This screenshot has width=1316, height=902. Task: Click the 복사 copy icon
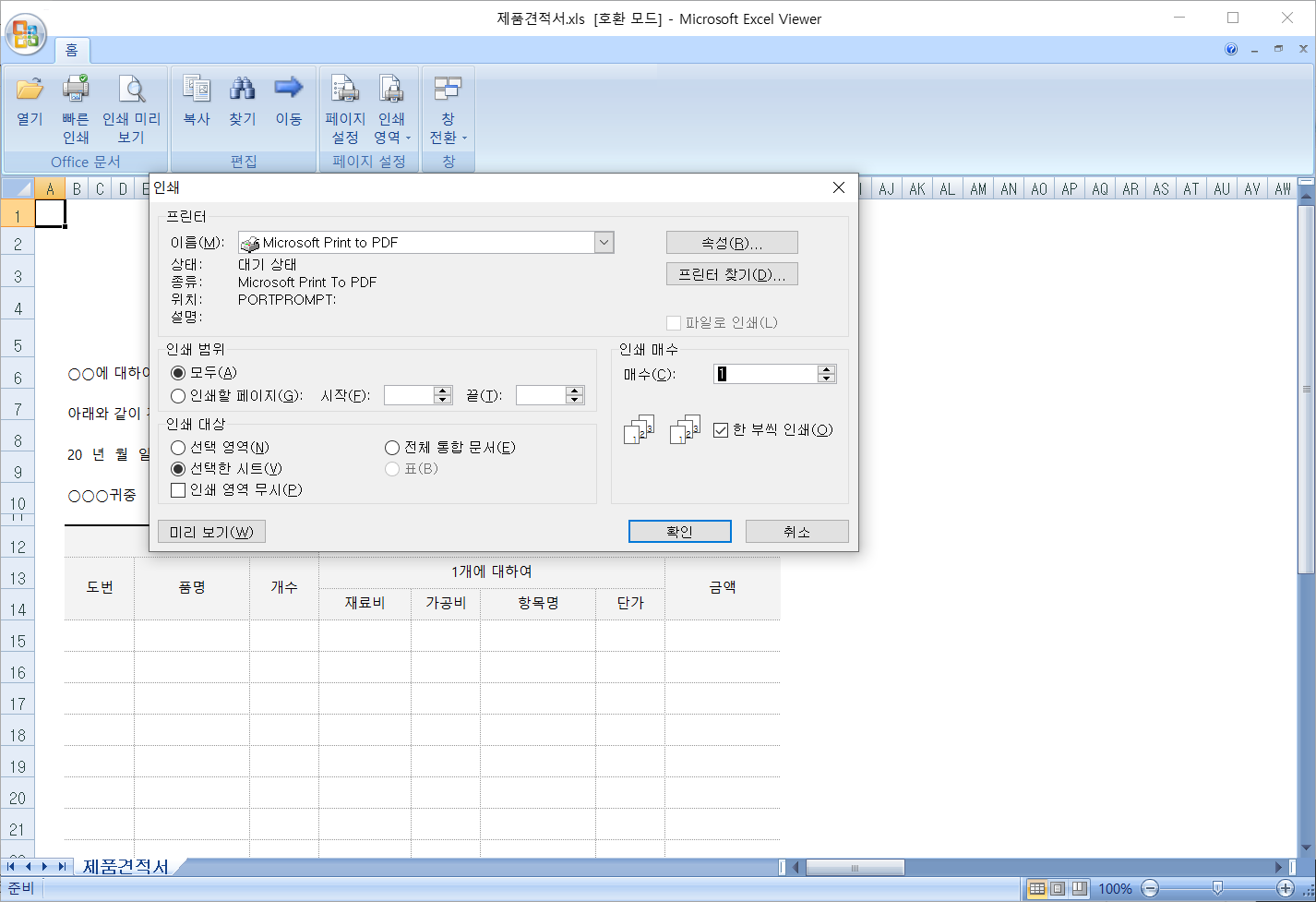click(197, 102)
